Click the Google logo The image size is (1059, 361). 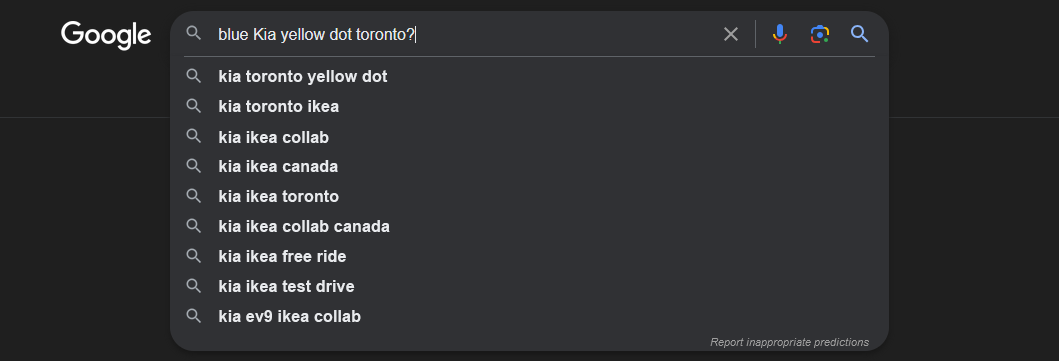[106, 35]
